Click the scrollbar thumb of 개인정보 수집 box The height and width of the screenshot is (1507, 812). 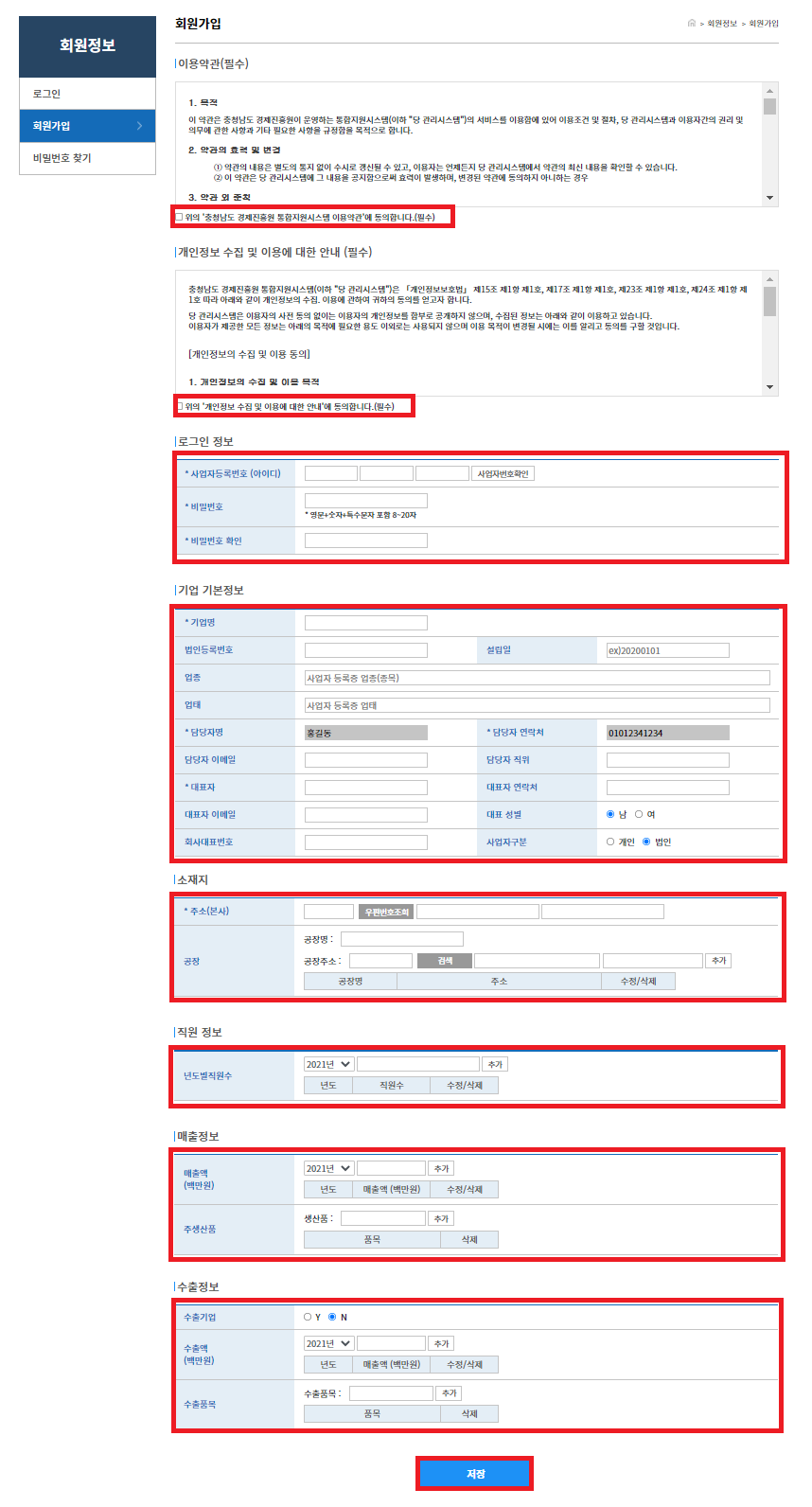(770, 301)
